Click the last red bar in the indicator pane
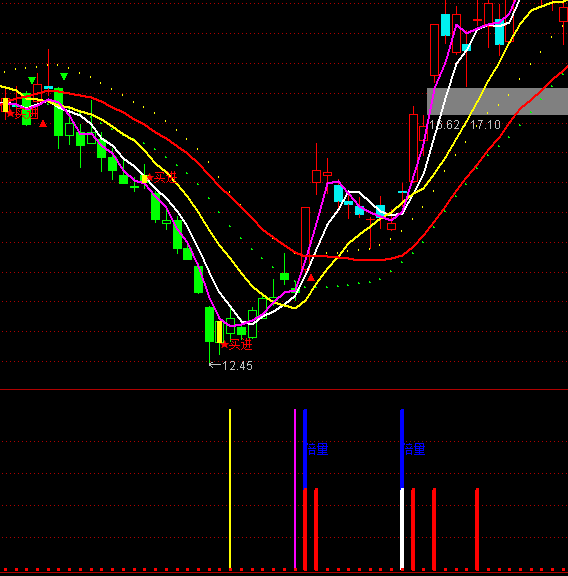Viewport: 568px width, 576px height. (477, 529)
